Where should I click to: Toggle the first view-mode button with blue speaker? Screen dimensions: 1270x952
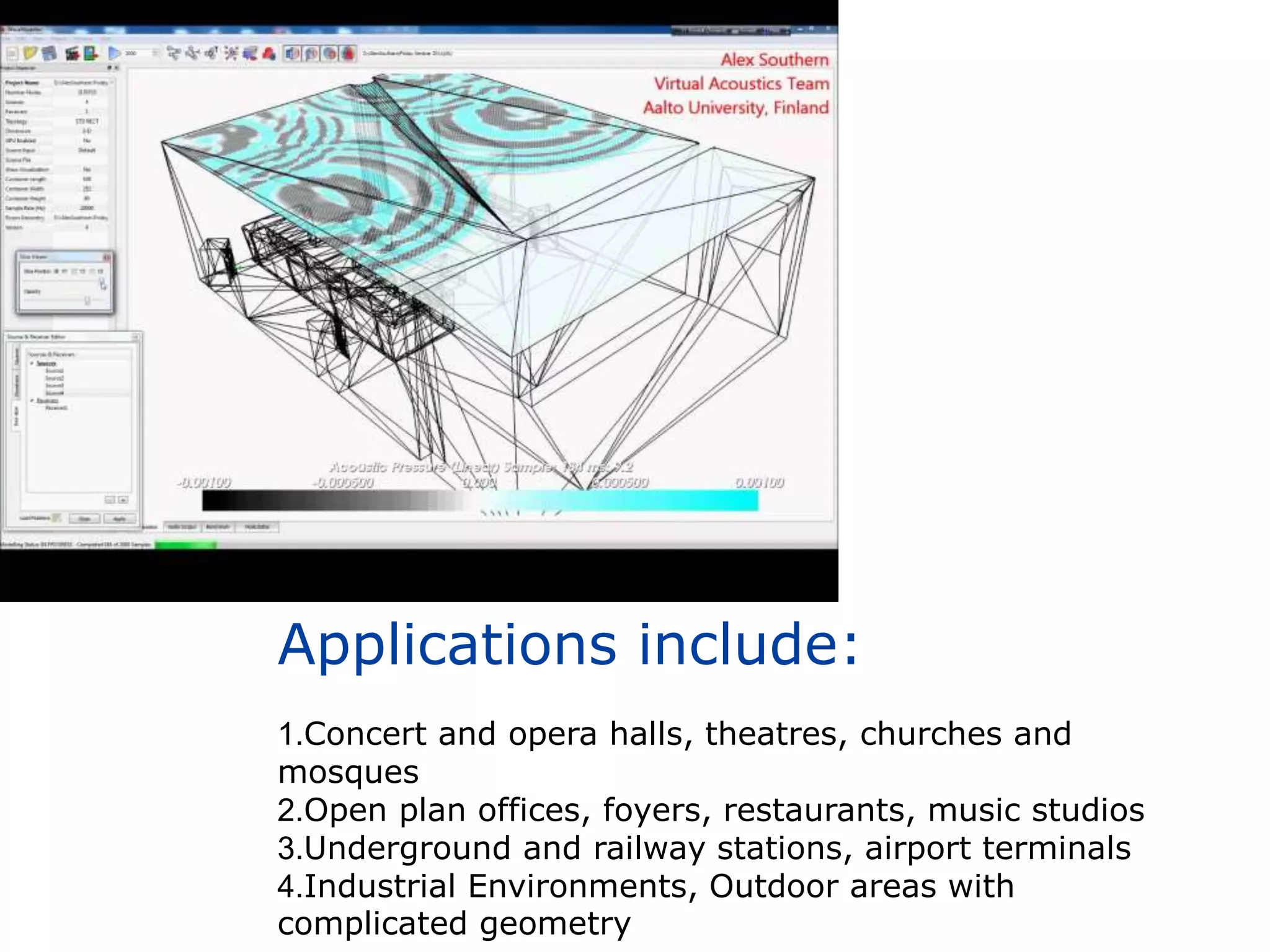coord(292,54)
